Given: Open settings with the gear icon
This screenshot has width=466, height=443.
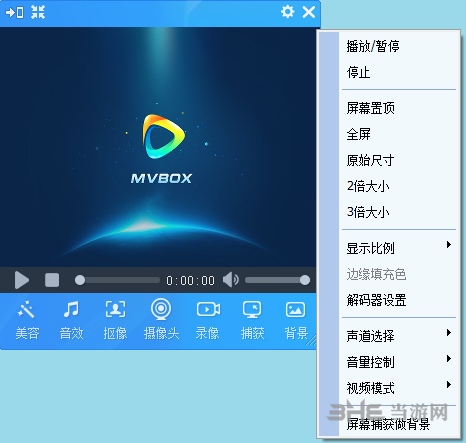Looking at the screenshot, I should click(x=287, y=12).
